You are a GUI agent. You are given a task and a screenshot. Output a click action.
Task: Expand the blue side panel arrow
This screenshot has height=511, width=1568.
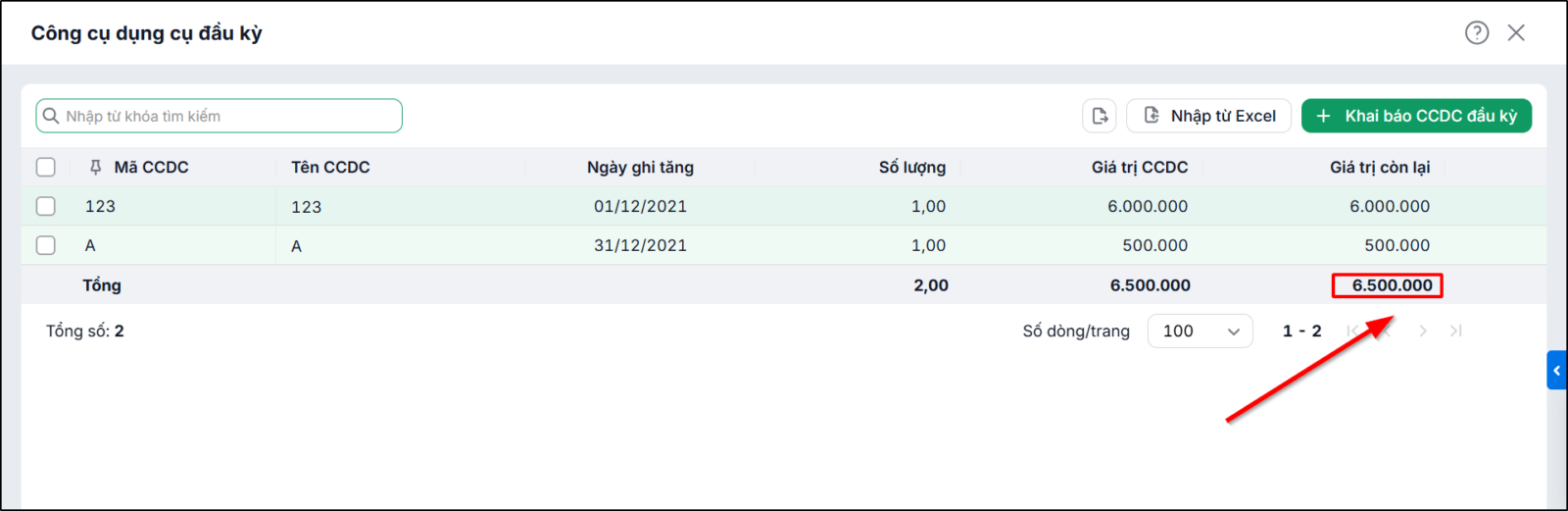click(1556, 371)
